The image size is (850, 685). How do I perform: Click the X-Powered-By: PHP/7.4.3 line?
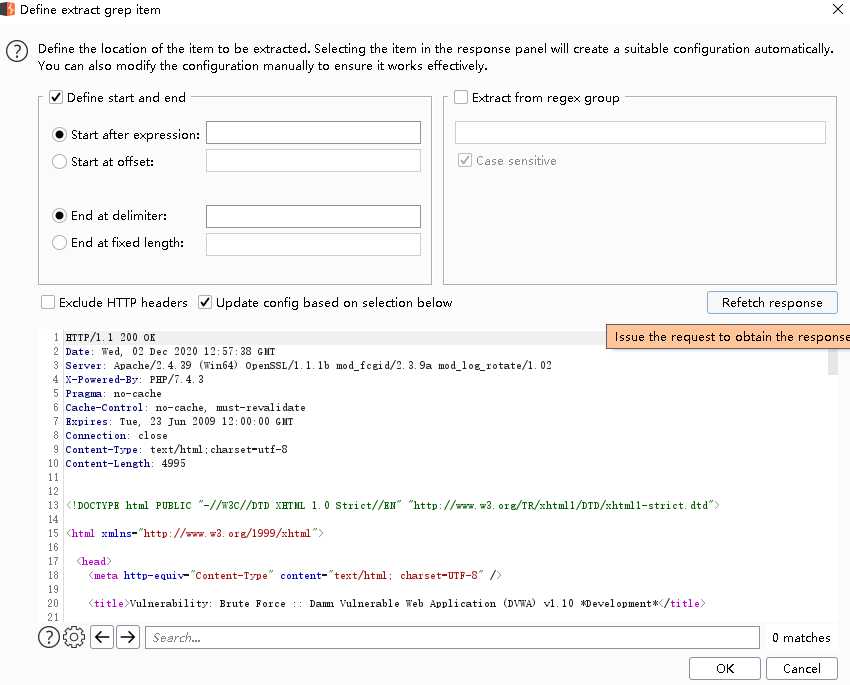coord(134,379)
